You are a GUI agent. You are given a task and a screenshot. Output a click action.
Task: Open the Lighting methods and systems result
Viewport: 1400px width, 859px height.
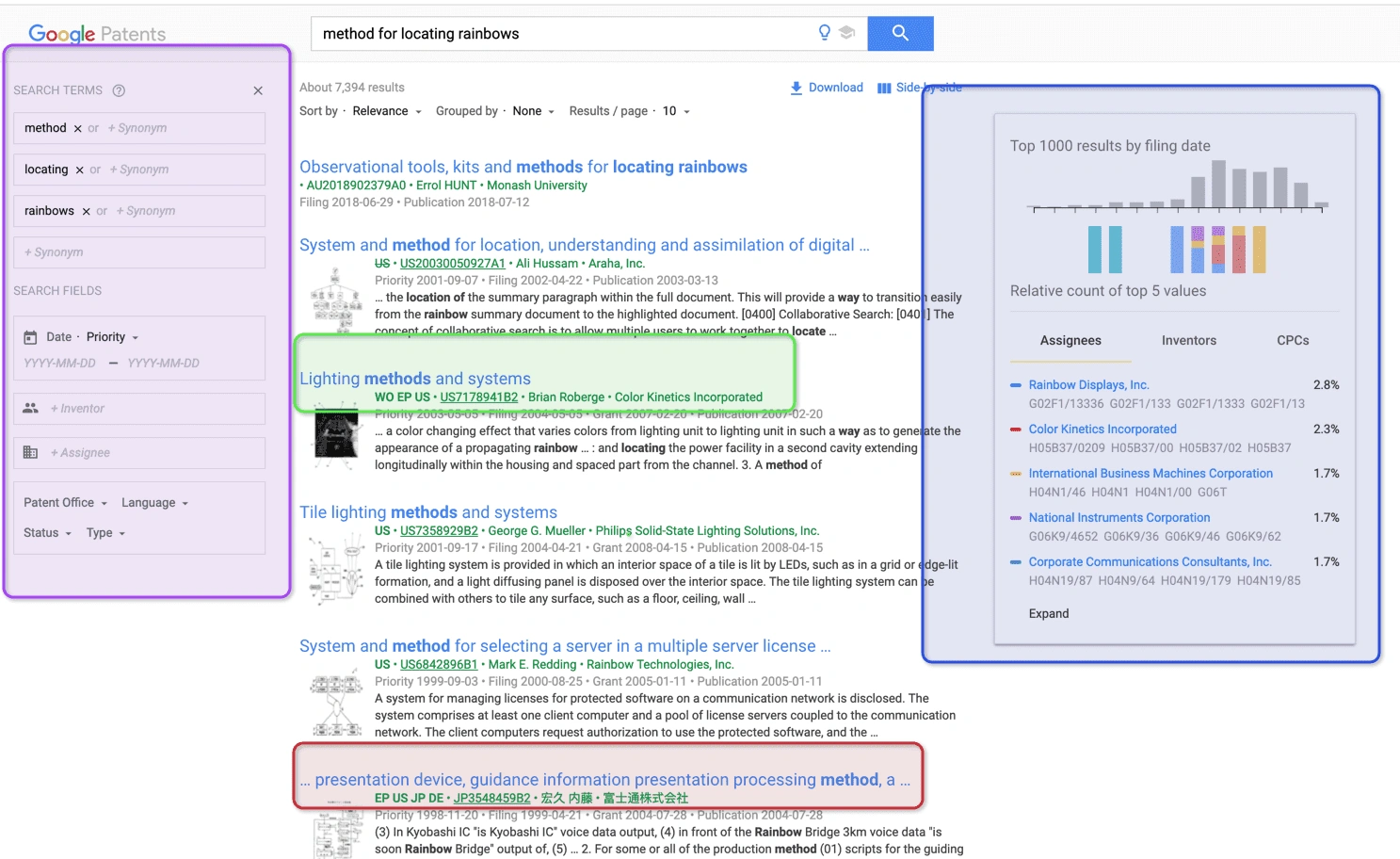(x=415, y=379)
